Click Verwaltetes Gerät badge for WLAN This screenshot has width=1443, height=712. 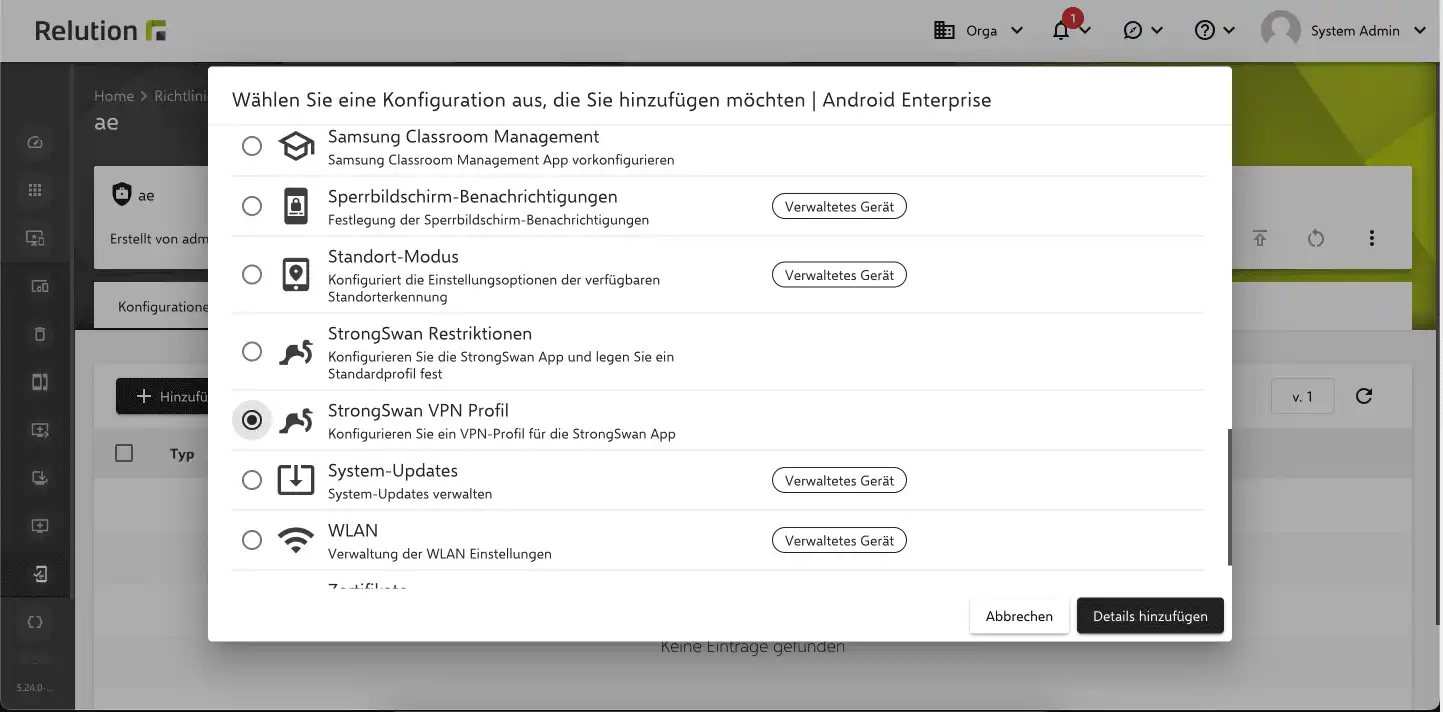(x=839, y=541)
